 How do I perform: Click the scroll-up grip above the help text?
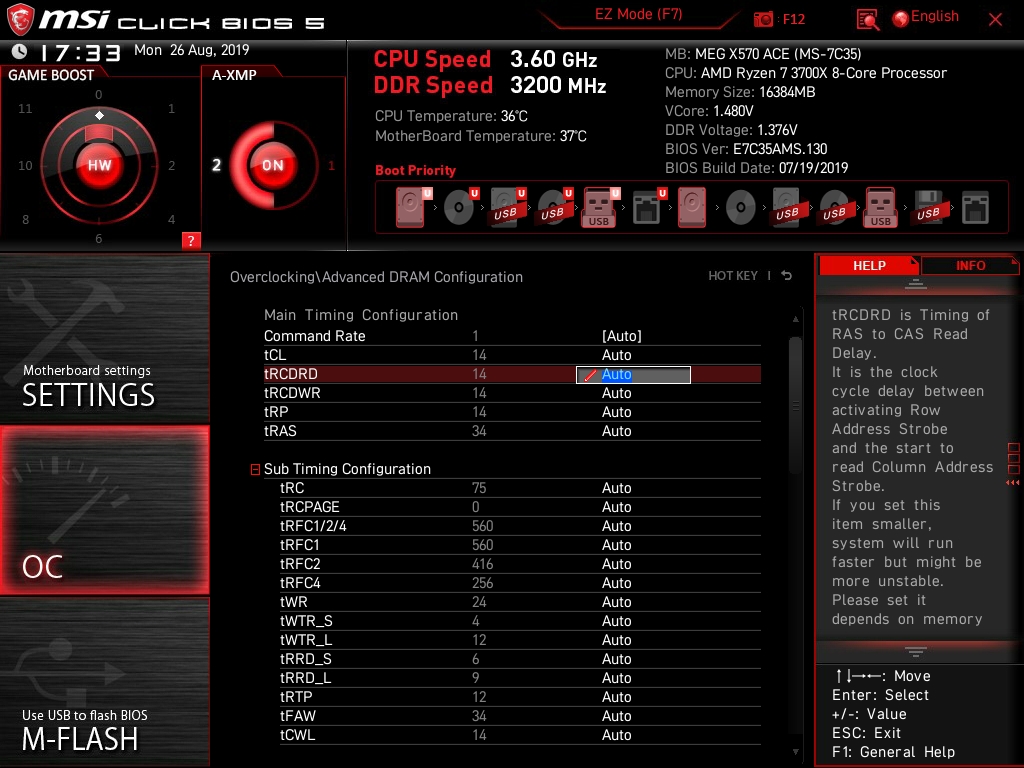[x=916, y=284]
